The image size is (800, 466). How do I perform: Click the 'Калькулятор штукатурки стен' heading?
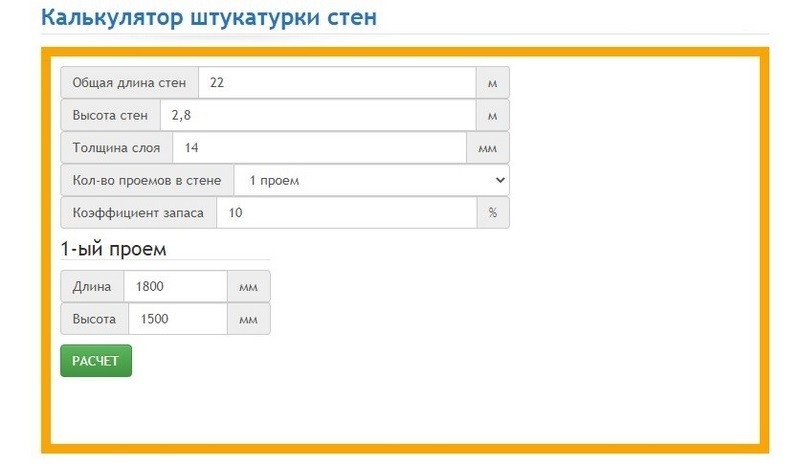209,17
